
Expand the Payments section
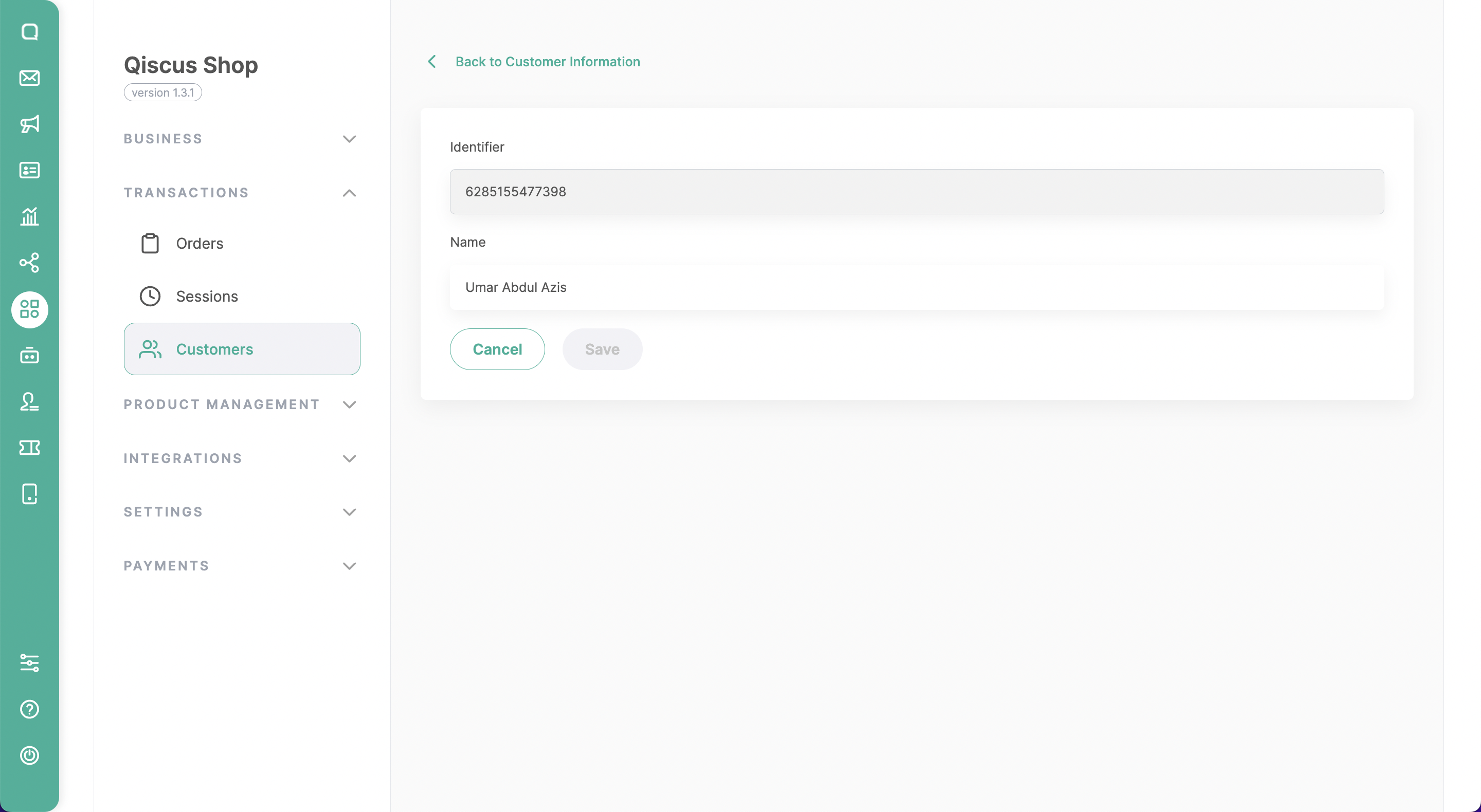coord(349,566)
